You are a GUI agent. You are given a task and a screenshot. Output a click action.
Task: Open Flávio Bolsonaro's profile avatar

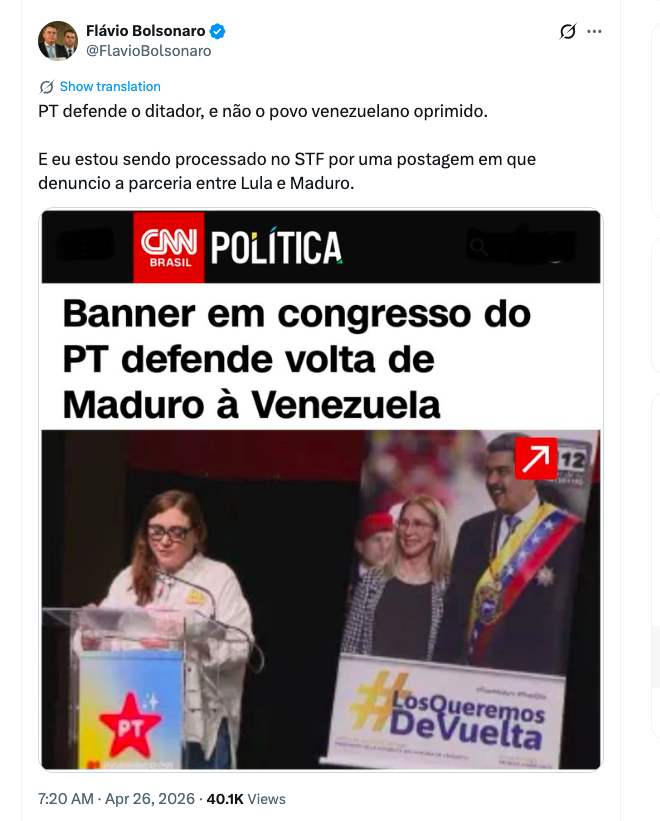click(58, 41)
